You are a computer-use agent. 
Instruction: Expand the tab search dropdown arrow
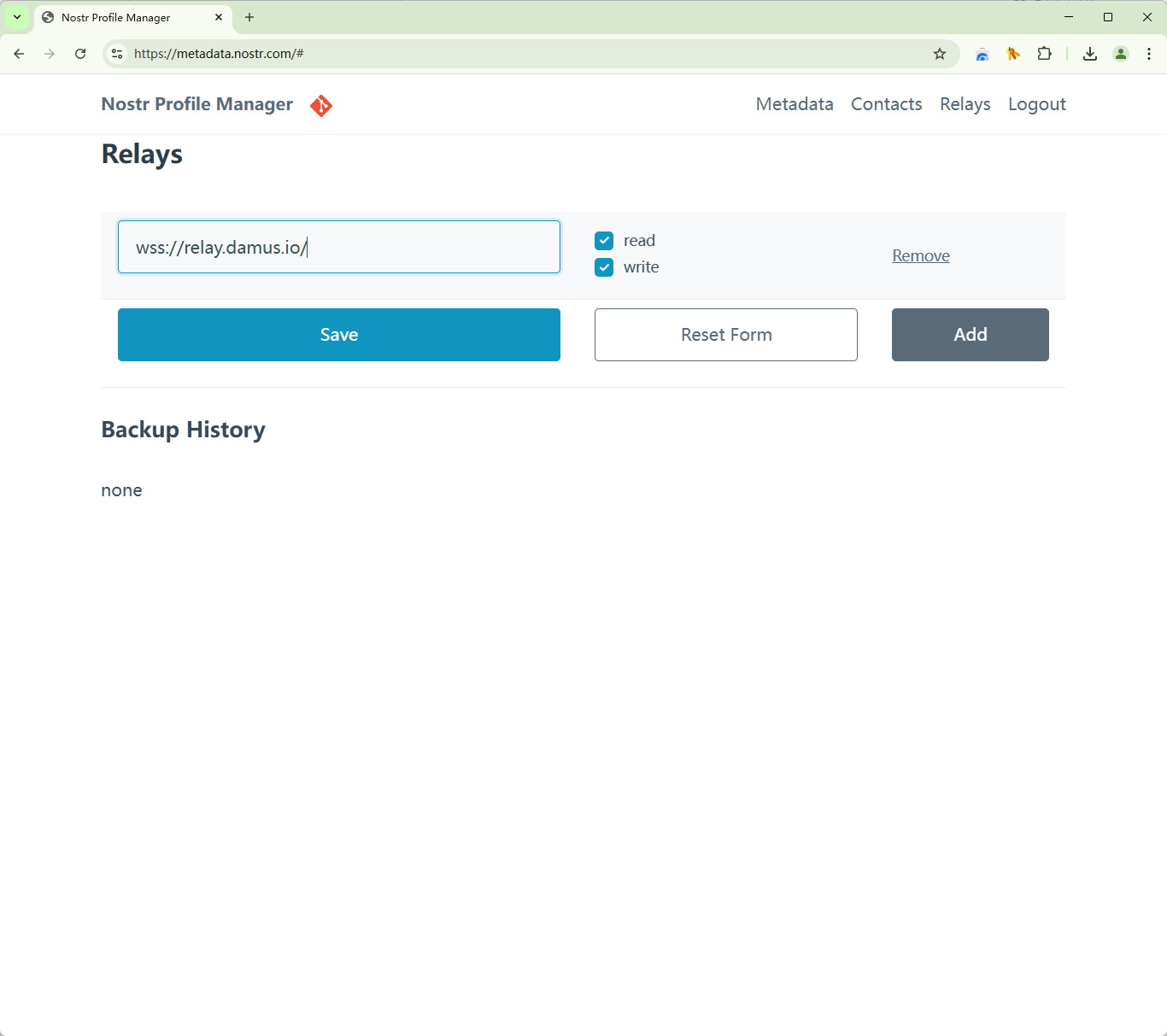[x=17, y=17]
